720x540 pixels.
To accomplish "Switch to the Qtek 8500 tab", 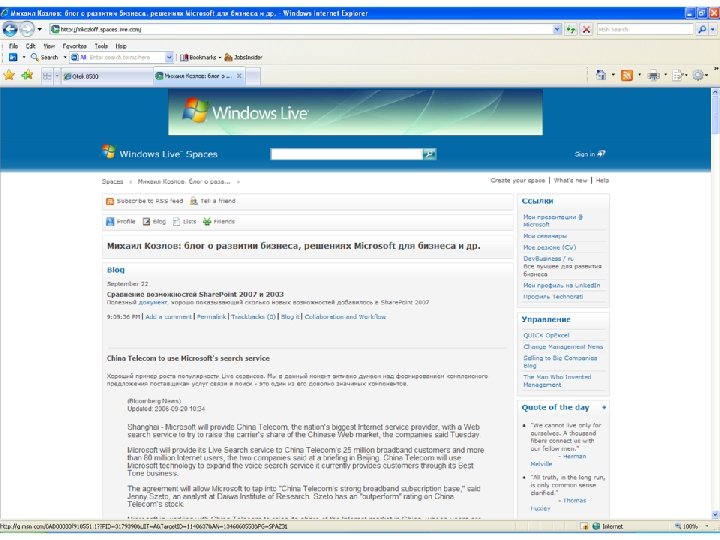I will click(x=107, y=76).
